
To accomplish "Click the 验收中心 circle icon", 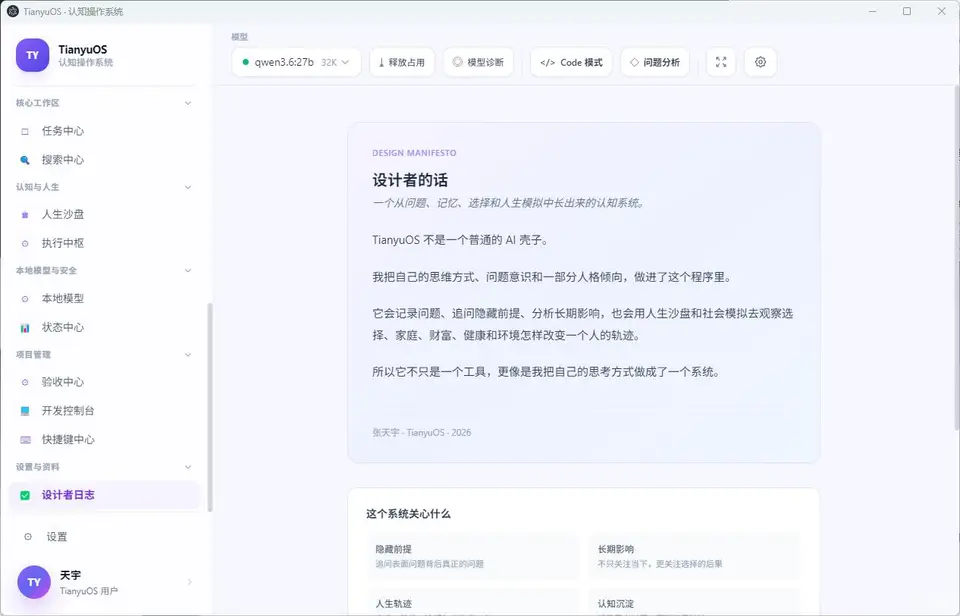I will (25, 383).
